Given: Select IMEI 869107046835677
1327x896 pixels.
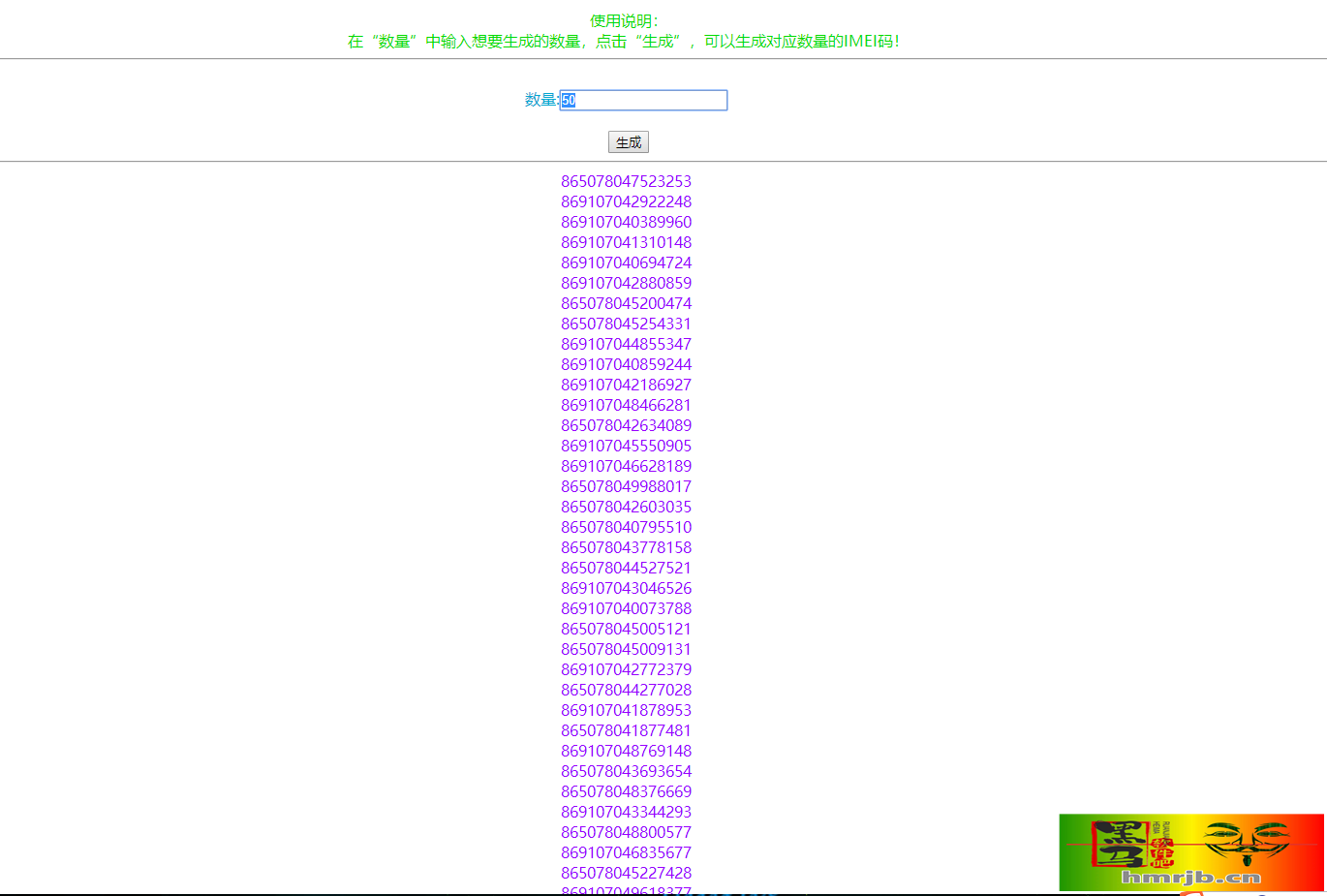Looking at the screenshot, I should pyautogui.click(x=627, y=852).
